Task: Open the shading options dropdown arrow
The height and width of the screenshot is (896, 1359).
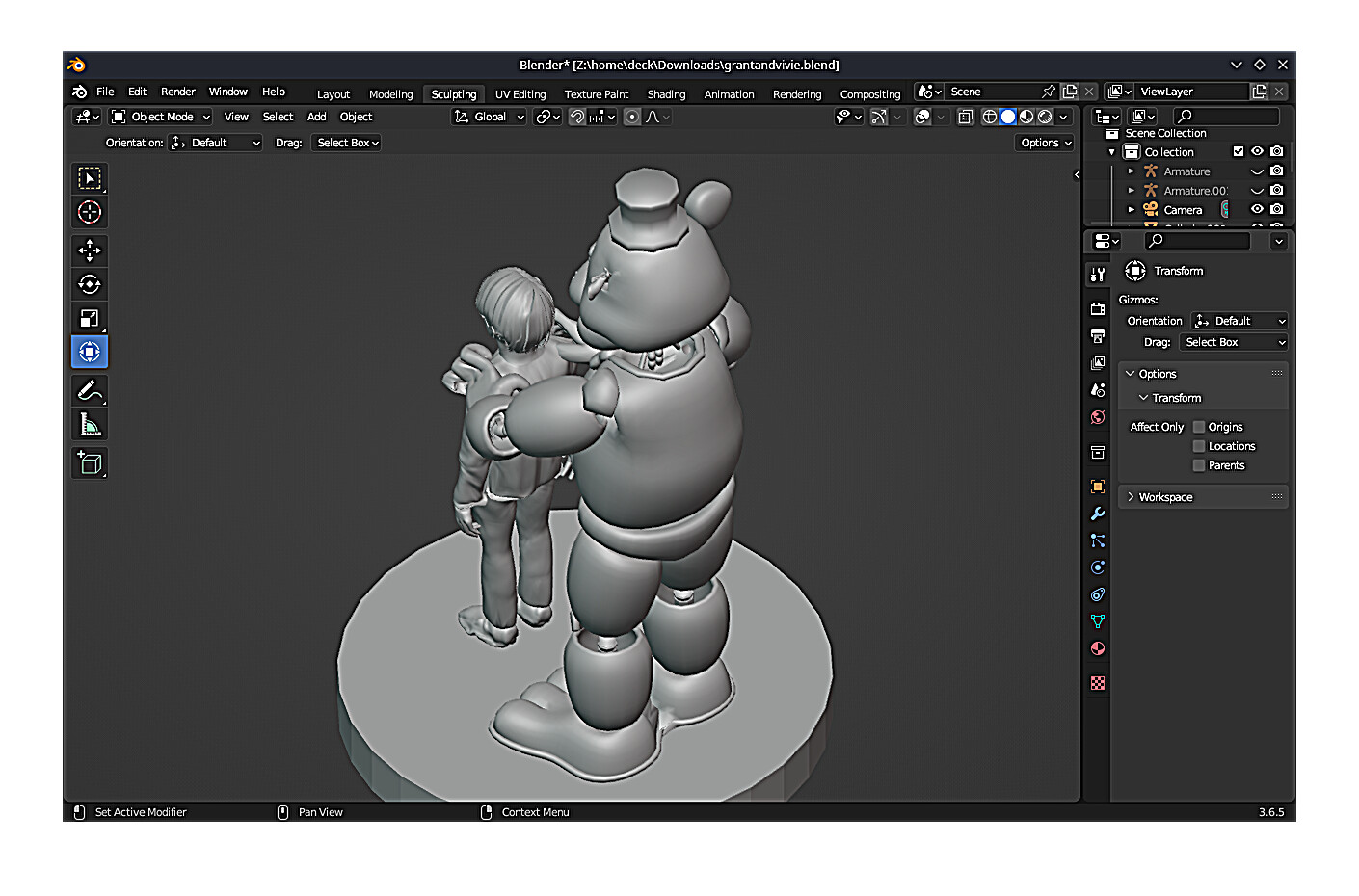Action: click(x=1063, y=117)
